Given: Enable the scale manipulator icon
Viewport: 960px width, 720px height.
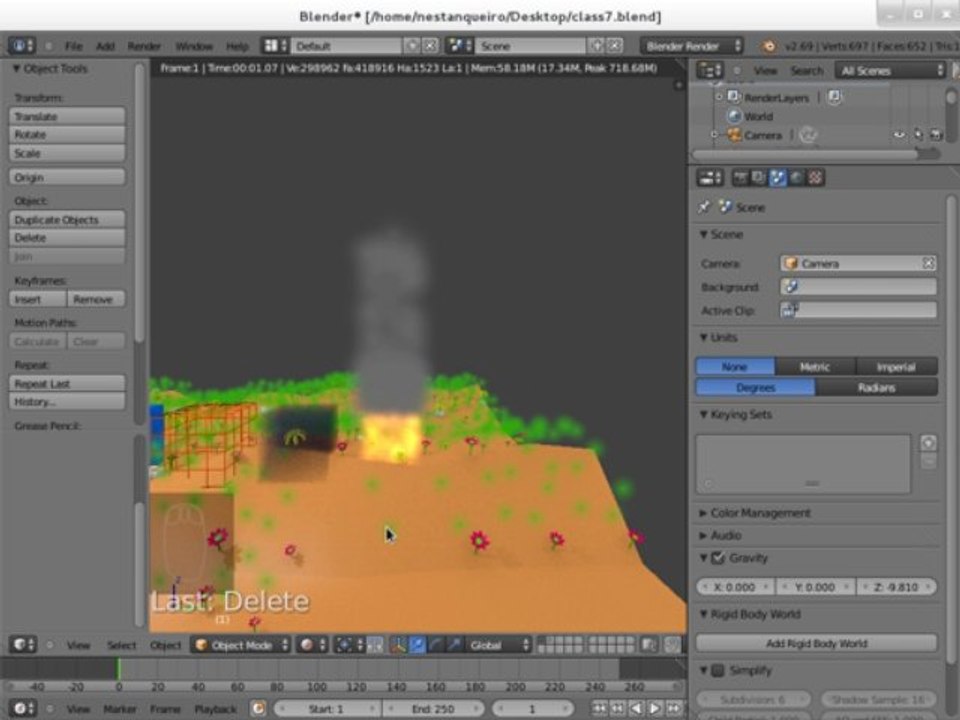Looking at the screenshot, I should pyautogui.click(x=454, y=645).
